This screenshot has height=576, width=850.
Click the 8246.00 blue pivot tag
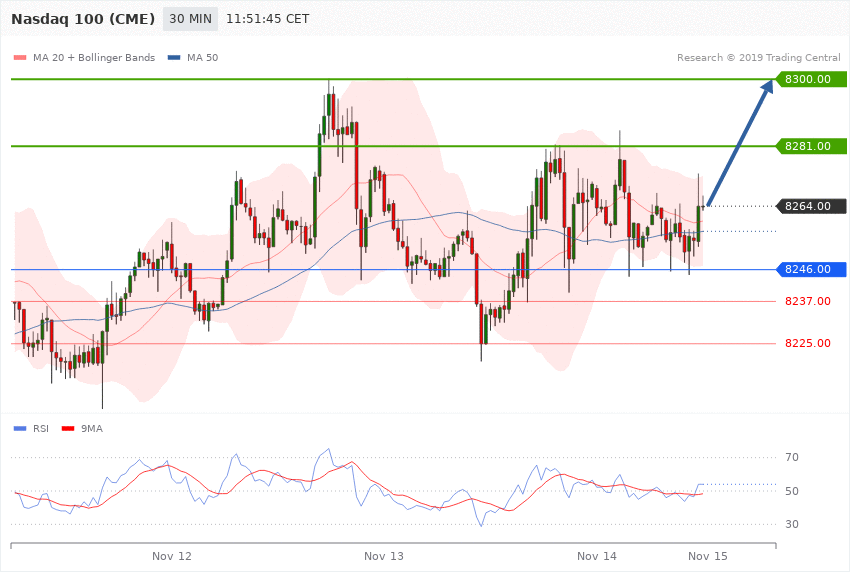click(x=812, y=269)
